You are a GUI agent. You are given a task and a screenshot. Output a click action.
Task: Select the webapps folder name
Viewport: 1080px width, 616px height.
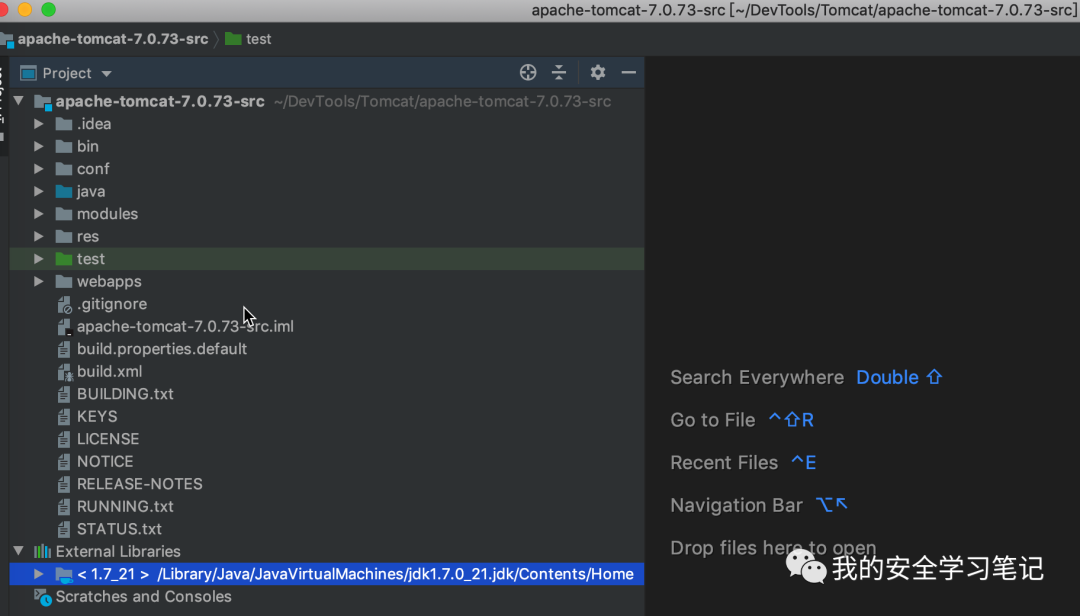point(109,281)
